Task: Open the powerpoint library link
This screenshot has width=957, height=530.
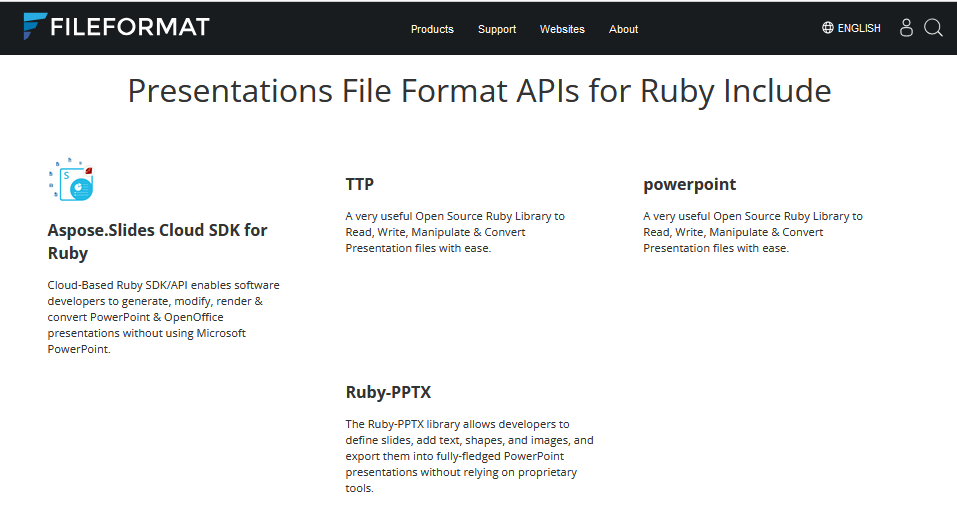Action: [x=690, y=184]
